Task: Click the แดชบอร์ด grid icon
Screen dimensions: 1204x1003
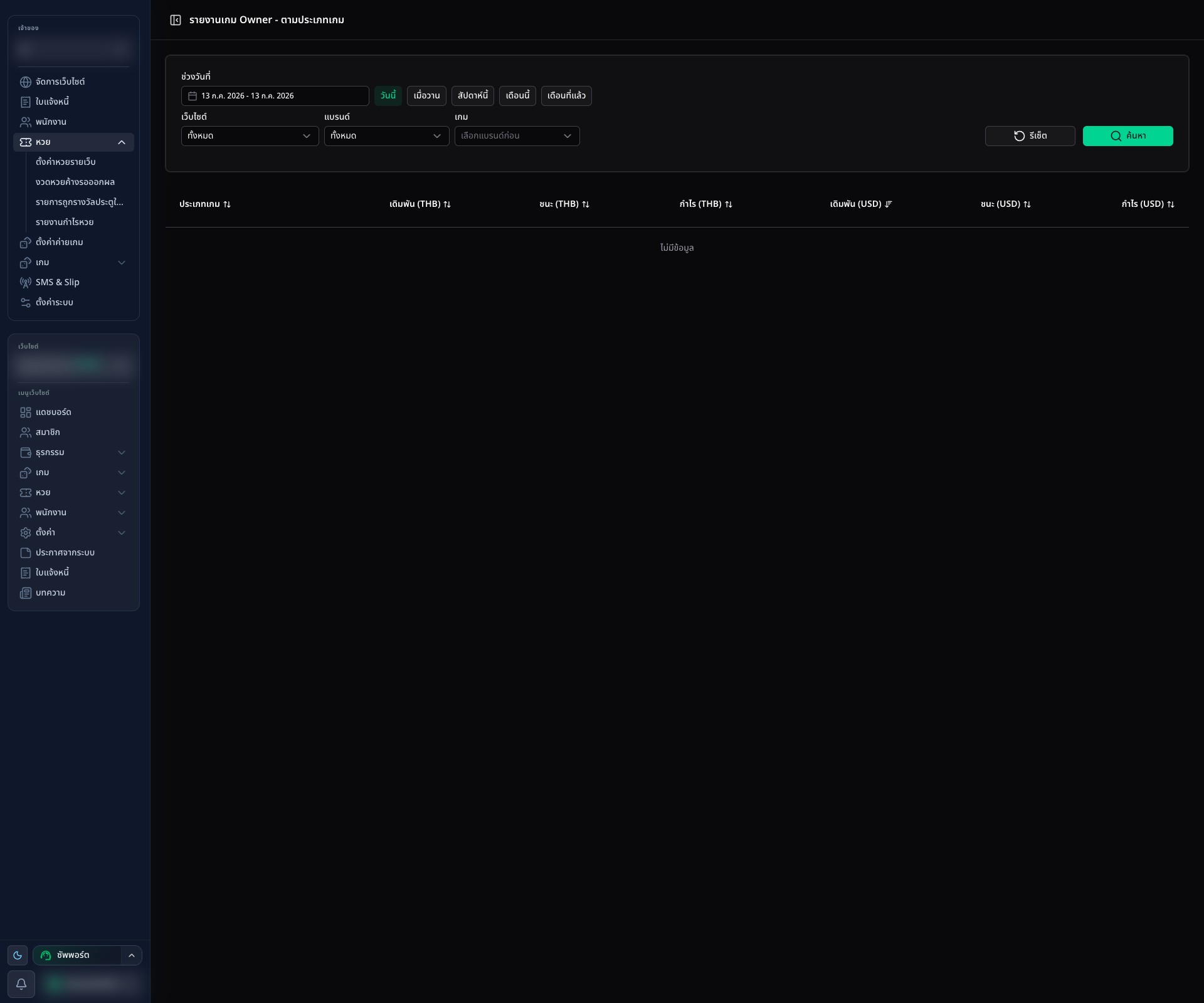Action: 26,412
